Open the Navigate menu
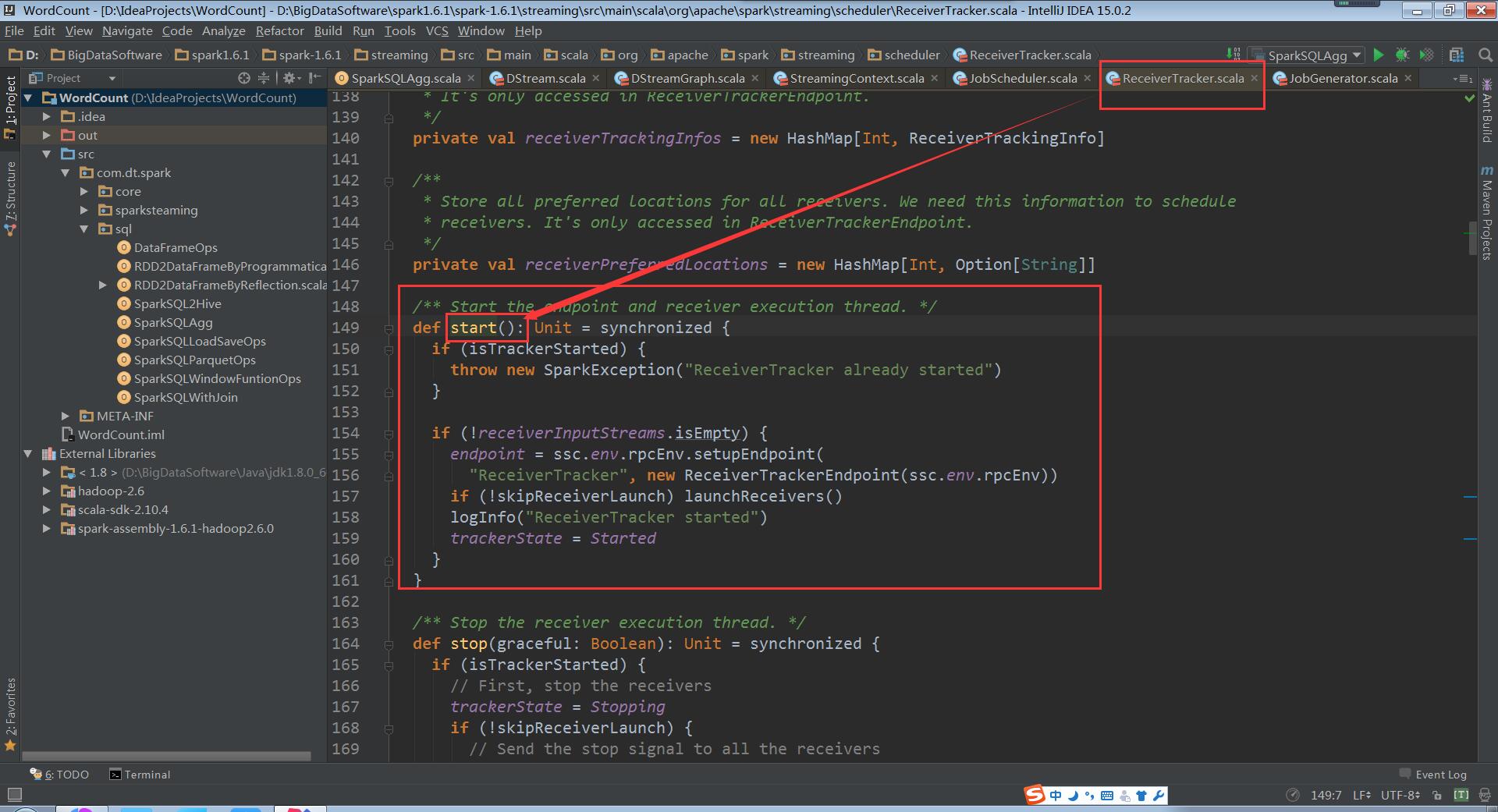1498x812 pixels. [x=127, y=30]
